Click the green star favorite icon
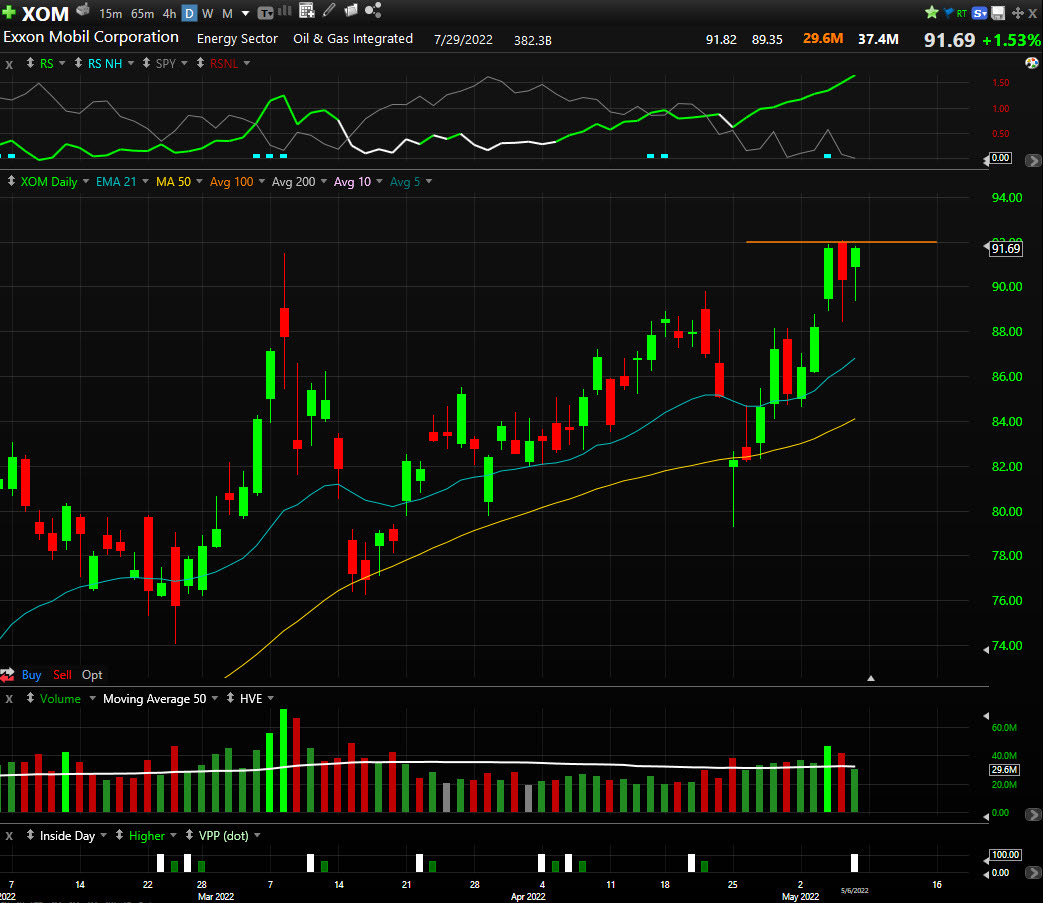This screenshot has height=903, width=1043. [x=932, y=12]
